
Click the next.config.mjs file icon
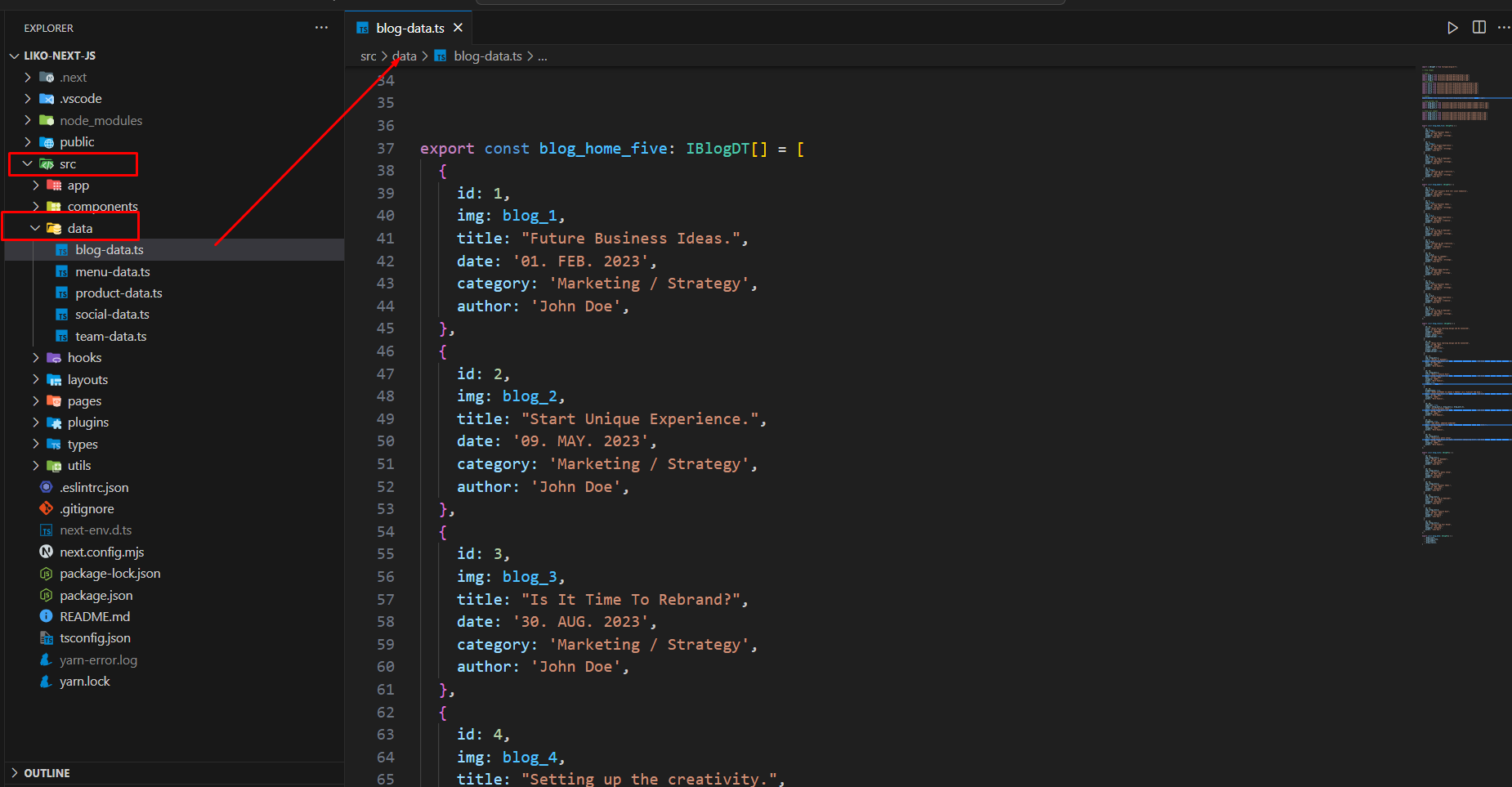47,552
